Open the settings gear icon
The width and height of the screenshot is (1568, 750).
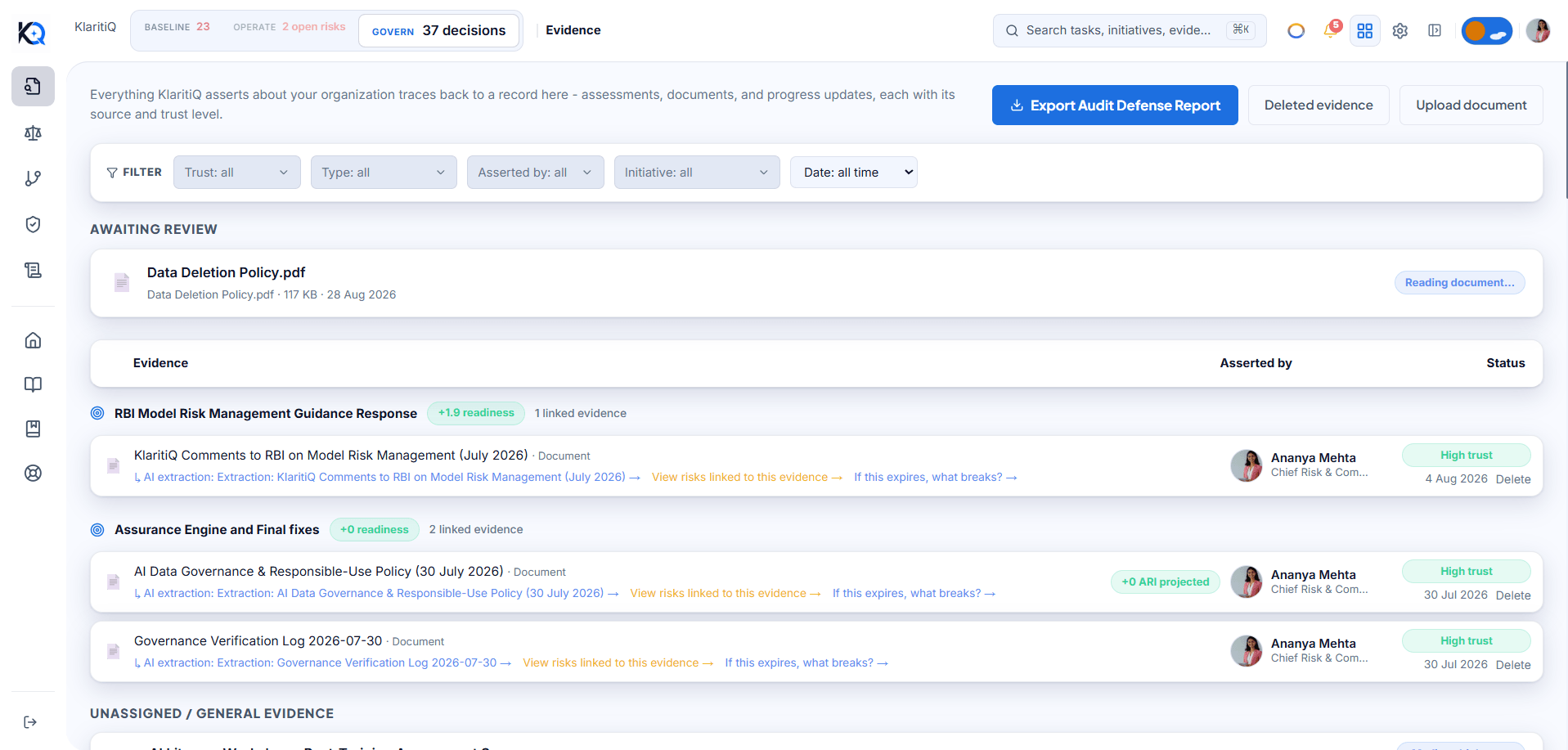(x=1400, y=30)
